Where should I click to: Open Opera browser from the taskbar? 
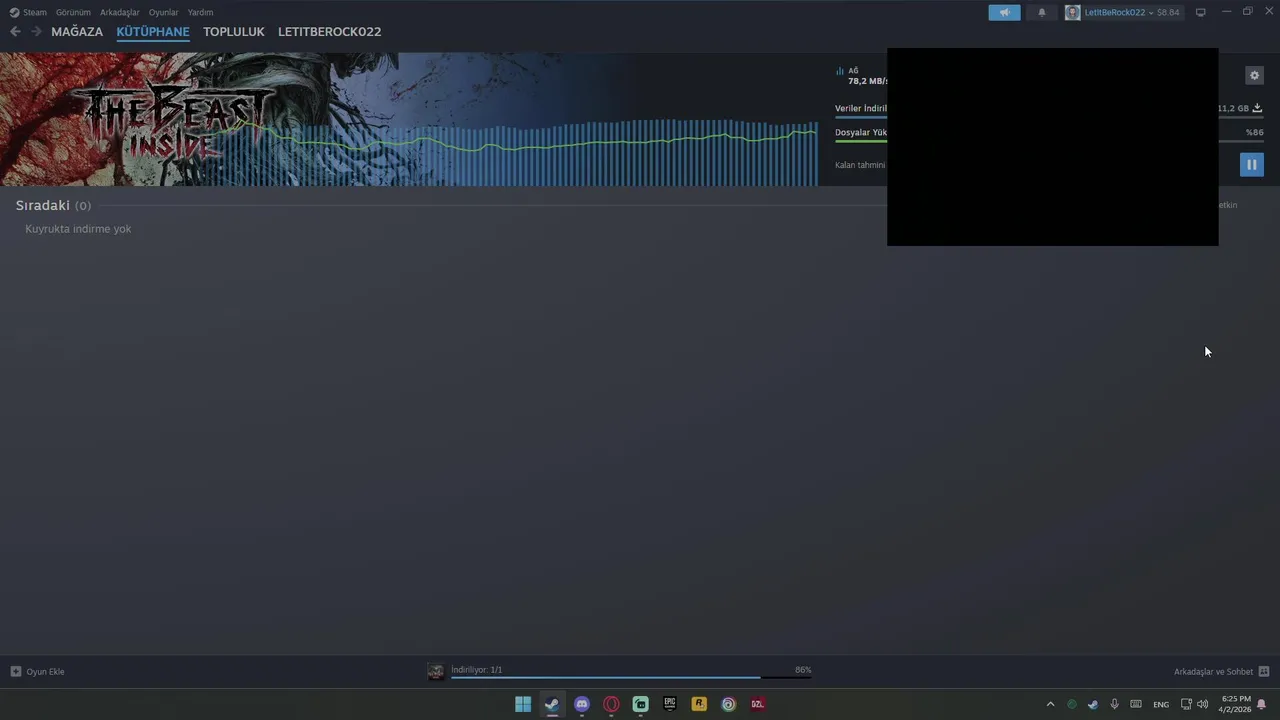click(x=611, y=704)
